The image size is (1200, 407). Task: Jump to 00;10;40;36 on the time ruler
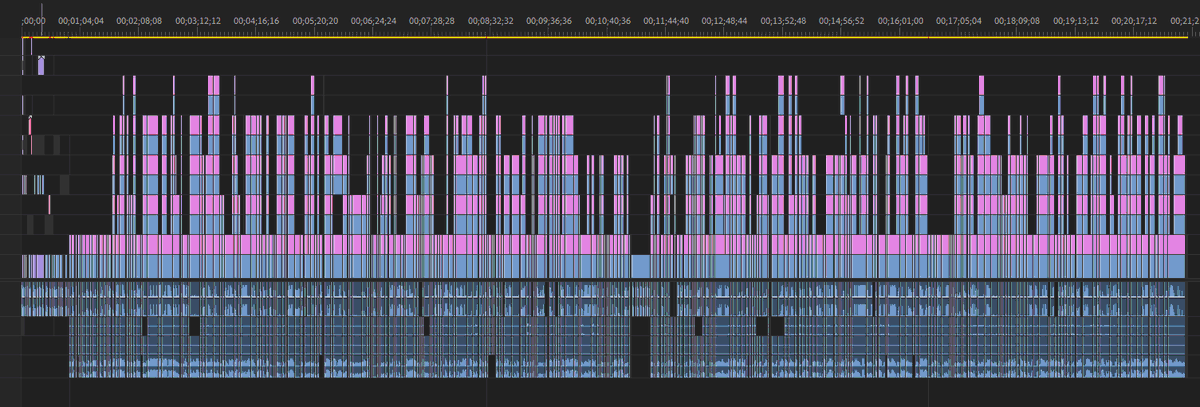608,20
